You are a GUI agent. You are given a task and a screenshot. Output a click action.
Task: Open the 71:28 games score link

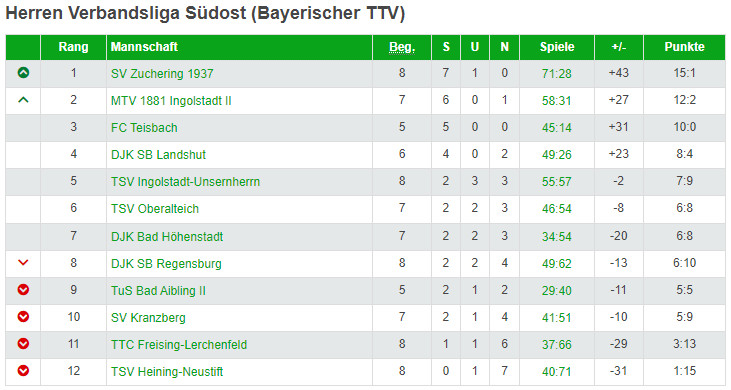click(557, 74)
